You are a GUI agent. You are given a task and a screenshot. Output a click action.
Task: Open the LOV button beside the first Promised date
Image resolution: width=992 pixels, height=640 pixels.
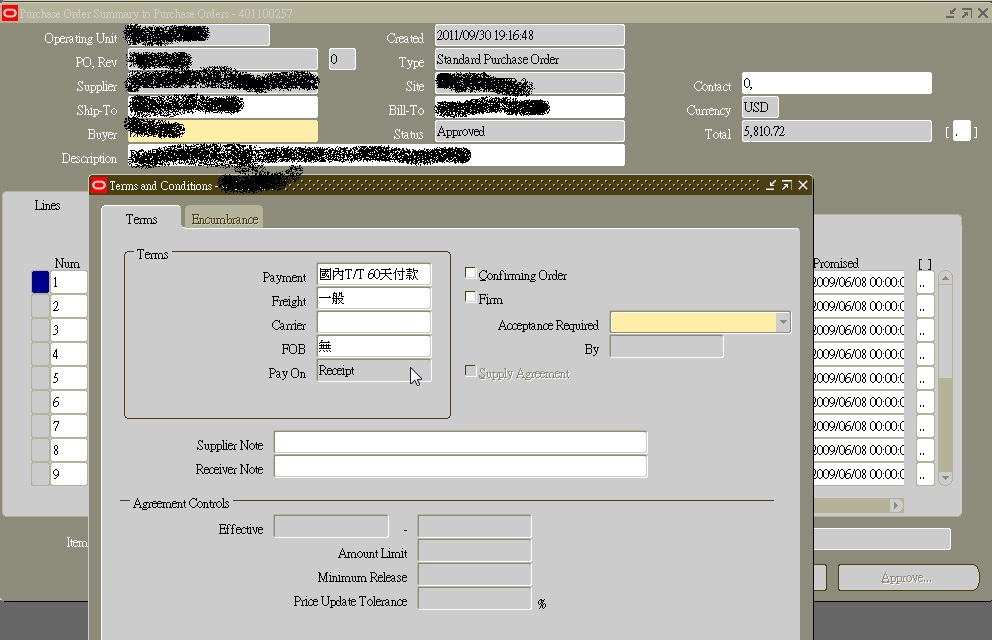925,282
